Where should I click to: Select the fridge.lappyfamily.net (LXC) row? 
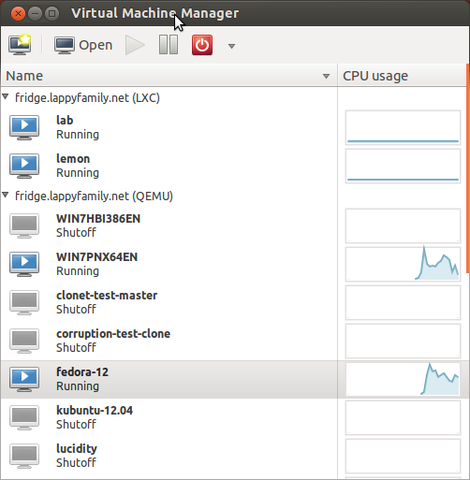click(169, 98)
